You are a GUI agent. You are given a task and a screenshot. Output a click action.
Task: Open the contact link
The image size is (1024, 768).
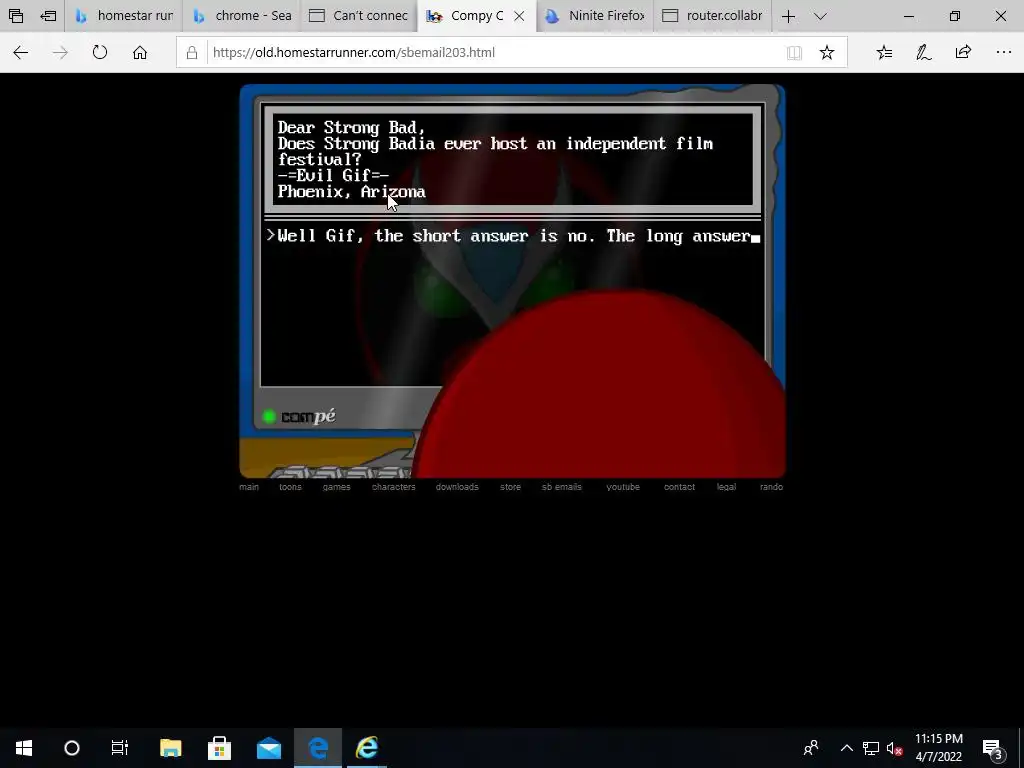pyautogui.click(x=679, y=487)
